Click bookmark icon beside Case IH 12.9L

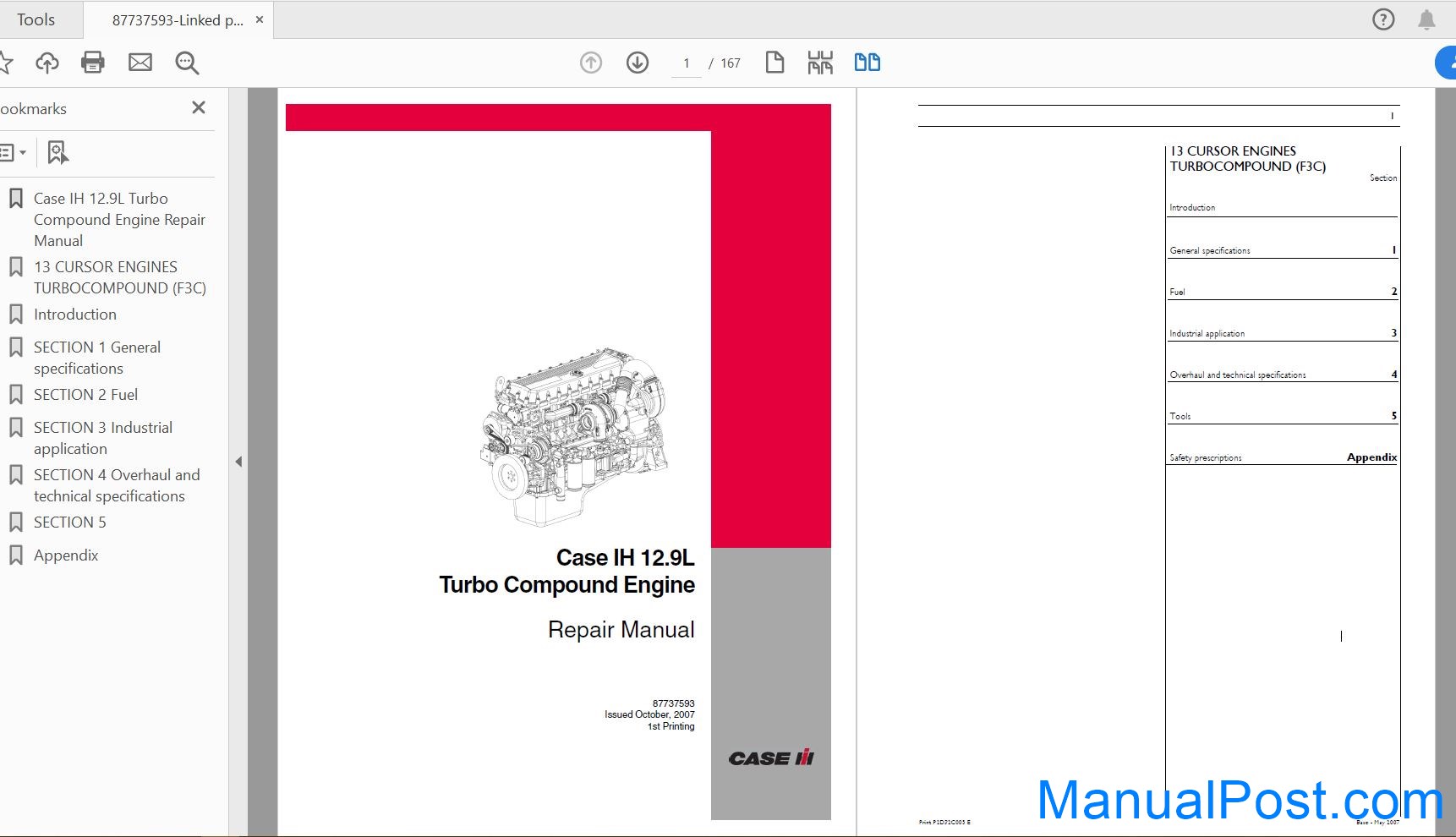click(16, 199)
